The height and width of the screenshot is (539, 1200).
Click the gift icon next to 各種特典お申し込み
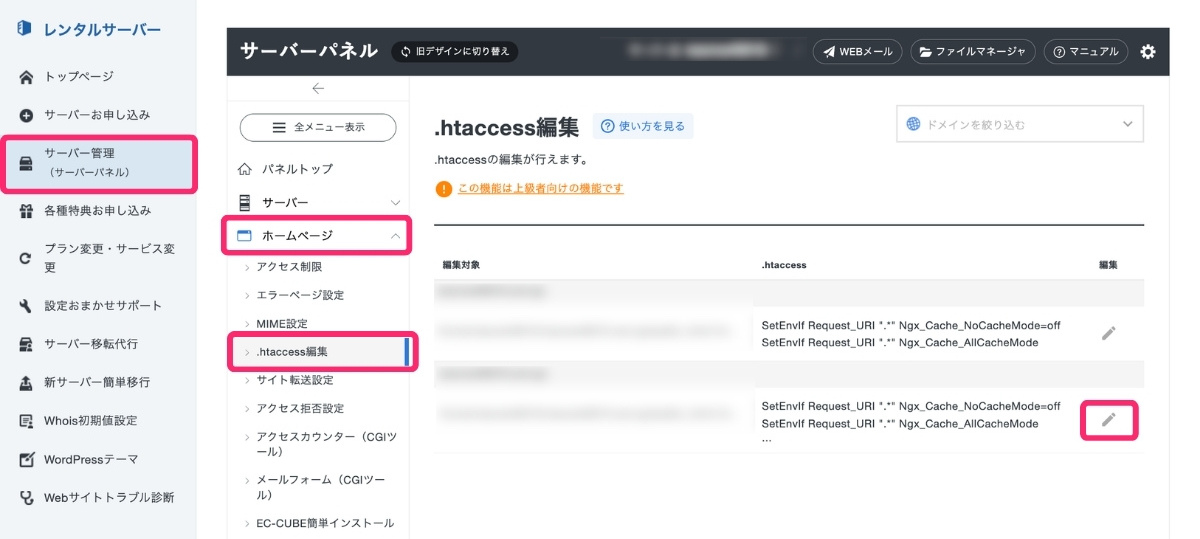click(x=26, y=211)
